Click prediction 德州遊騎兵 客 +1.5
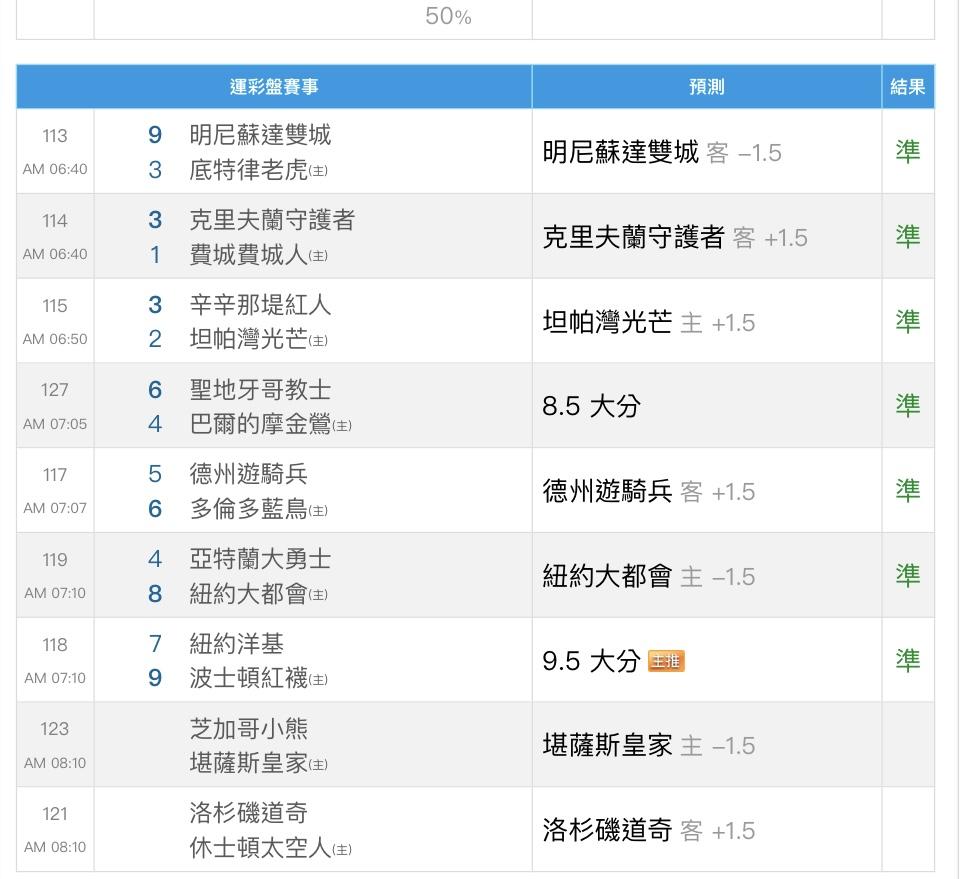 (649, 492)
